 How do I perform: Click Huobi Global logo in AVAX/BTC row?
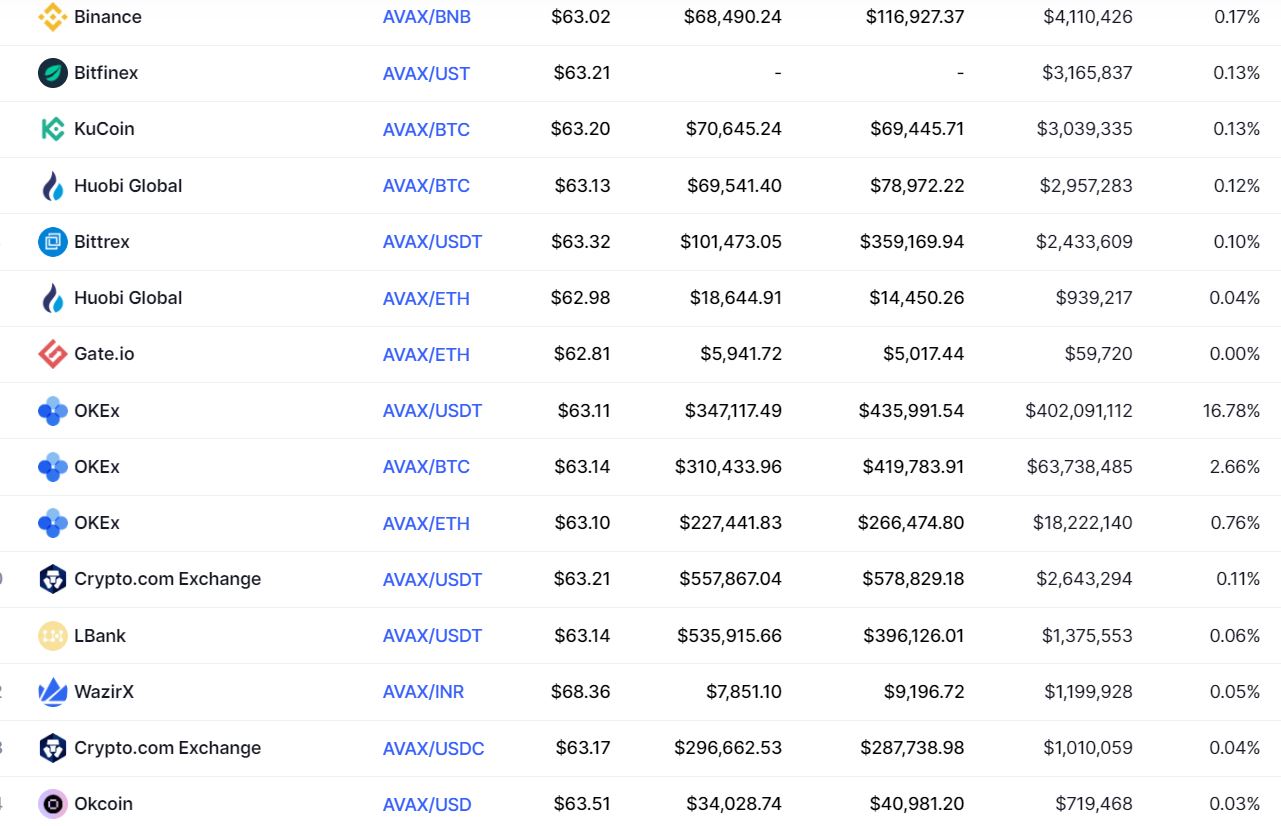click(x=52, y=186)
